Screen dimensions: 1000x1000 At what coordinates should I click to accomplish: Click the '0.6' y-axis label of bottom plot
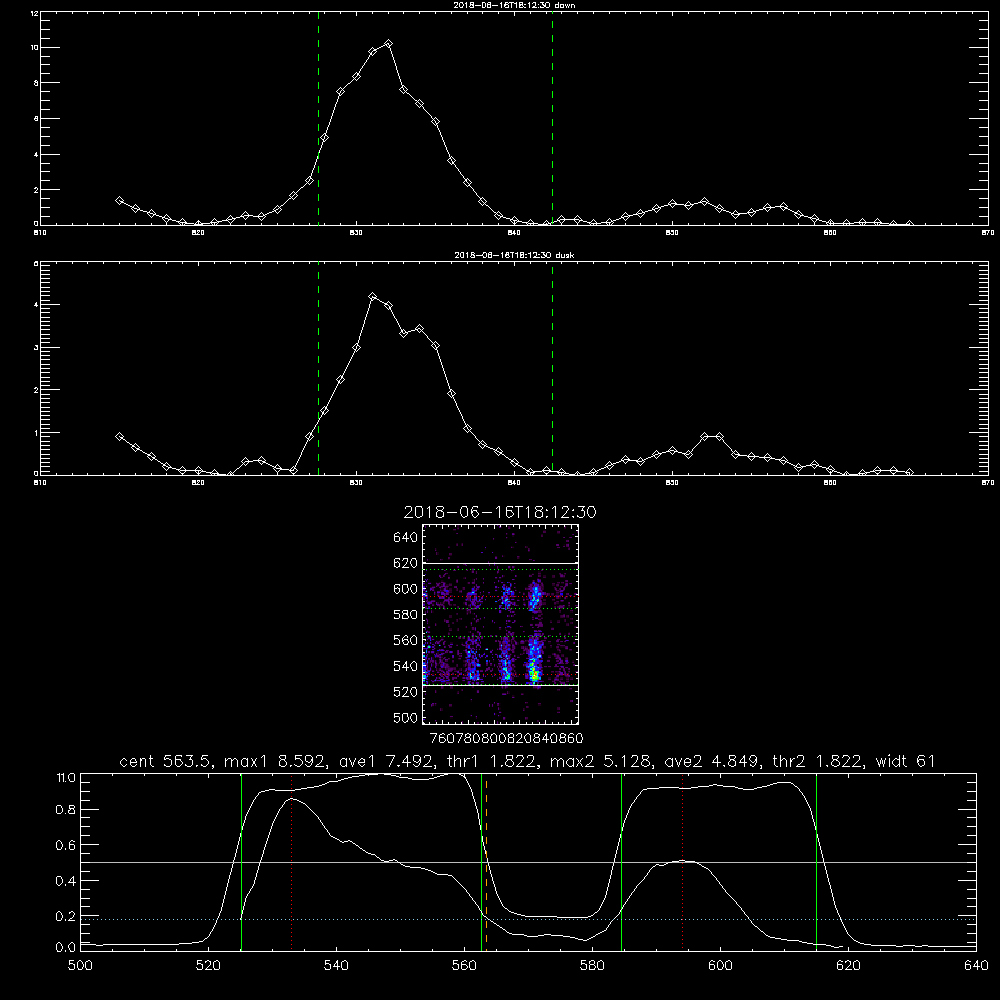66,846
